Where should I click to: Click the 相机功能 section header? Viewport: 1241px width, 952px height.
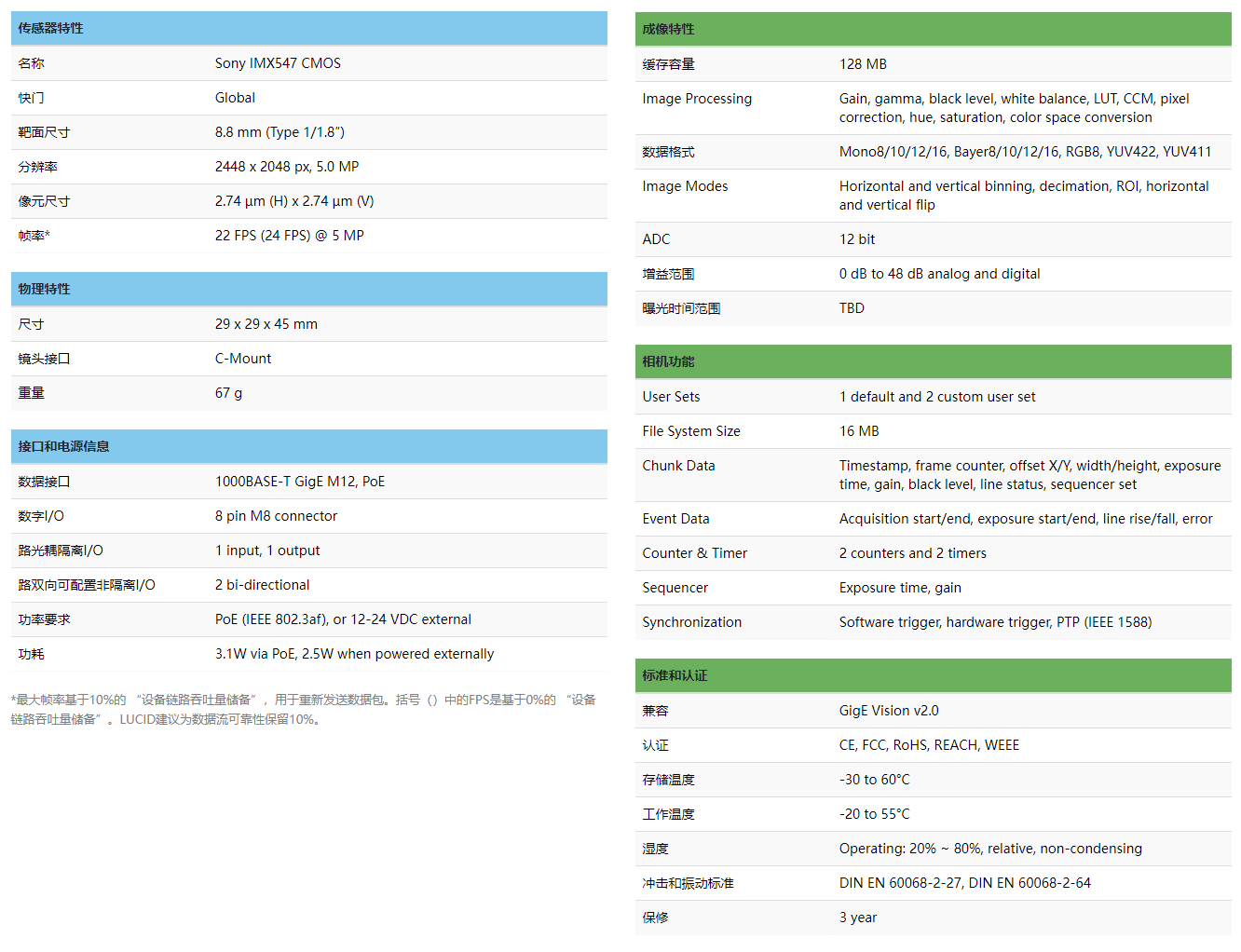click(668, 361)
